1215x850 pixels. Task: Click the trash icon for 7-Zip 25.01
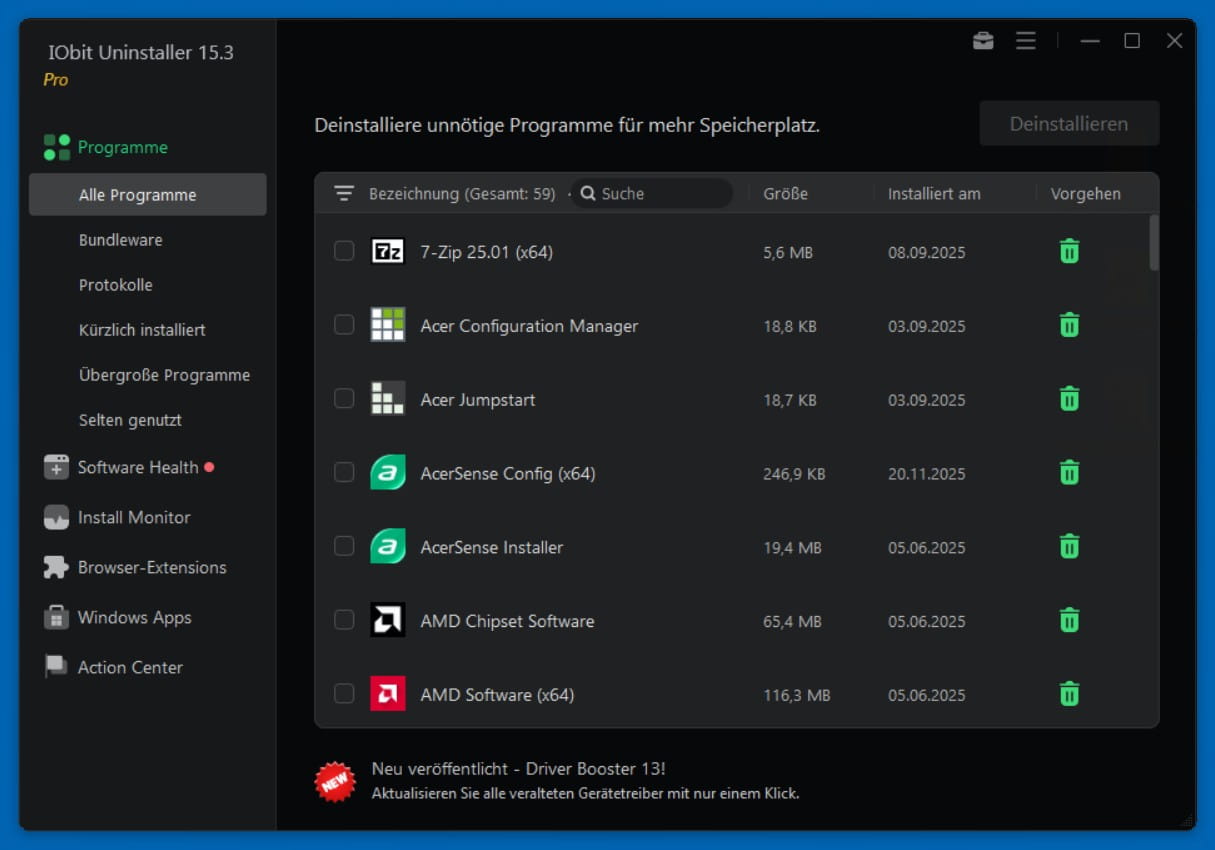click(1069, 251)
